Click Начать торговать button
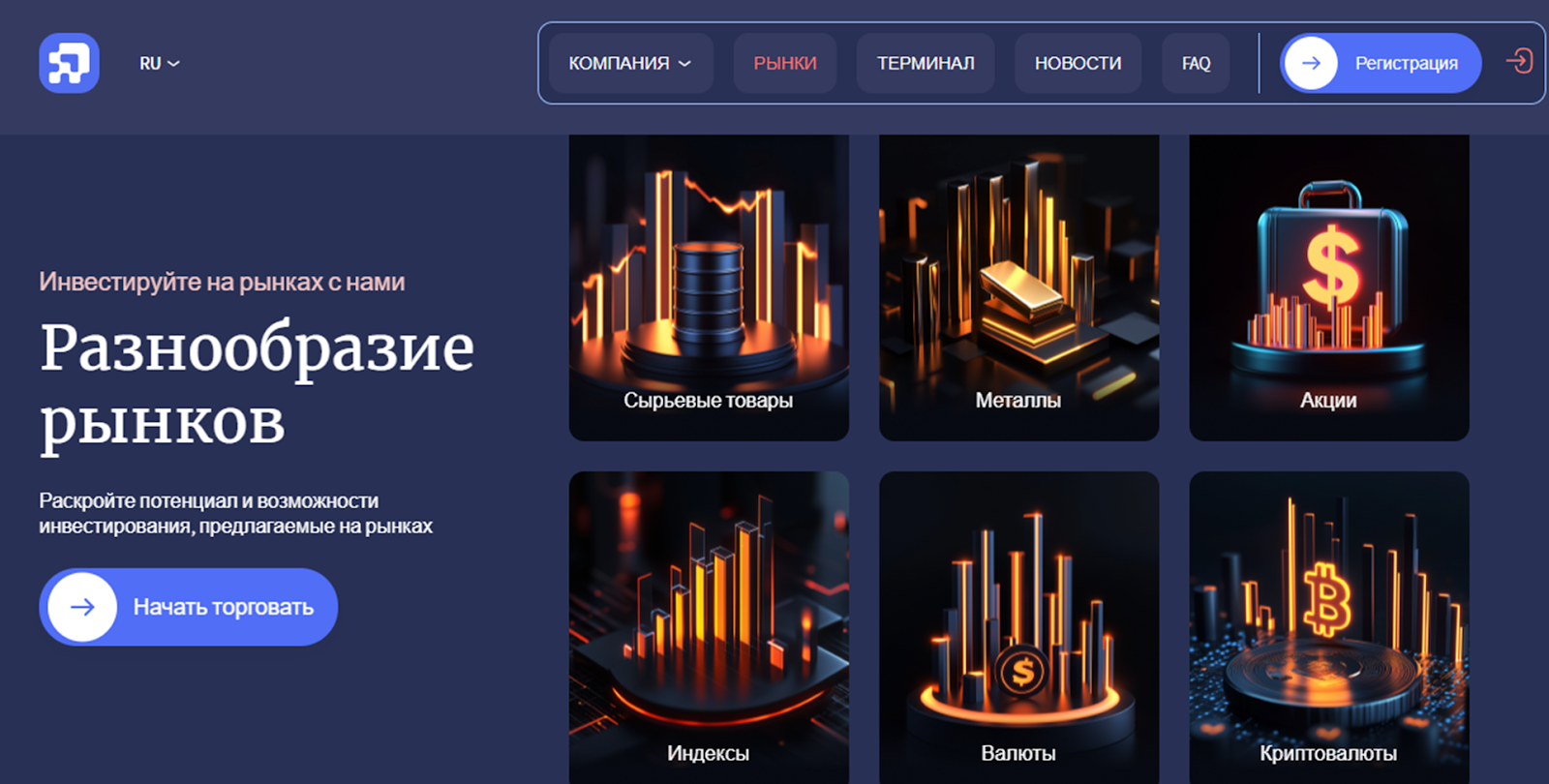The image size is (1549, 784). [189, 607]
